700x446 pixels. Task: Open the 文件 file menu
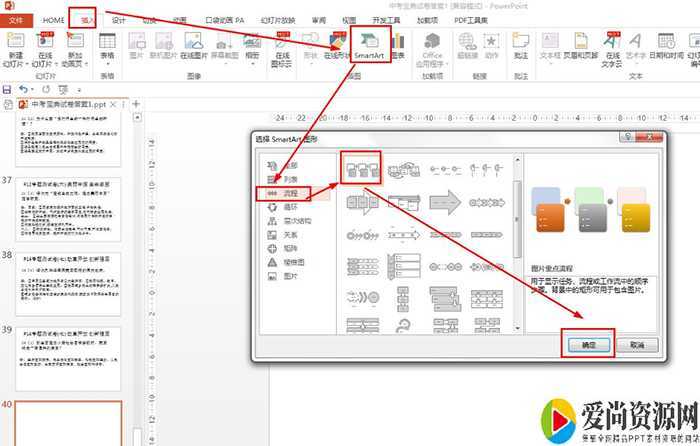16,20
